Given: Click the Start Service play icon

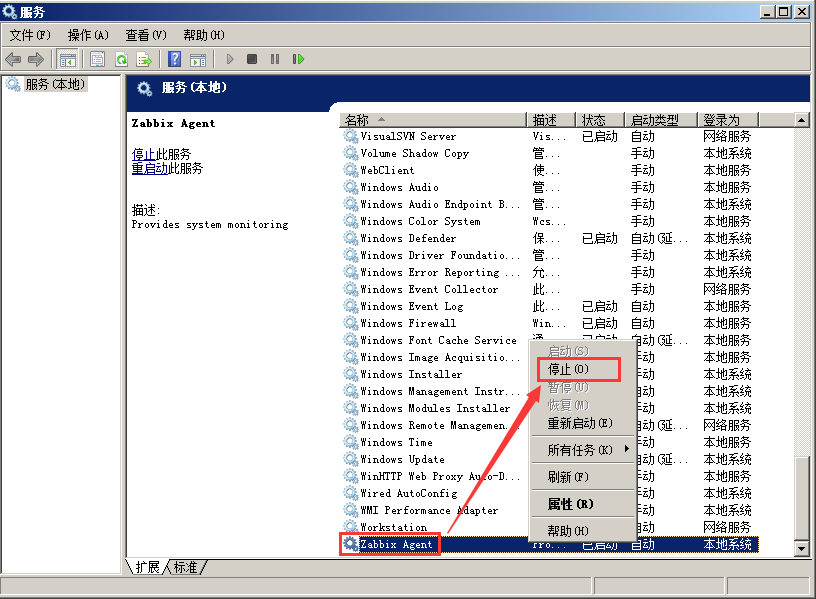Looking at the screenshot, I should pos(230,59).
